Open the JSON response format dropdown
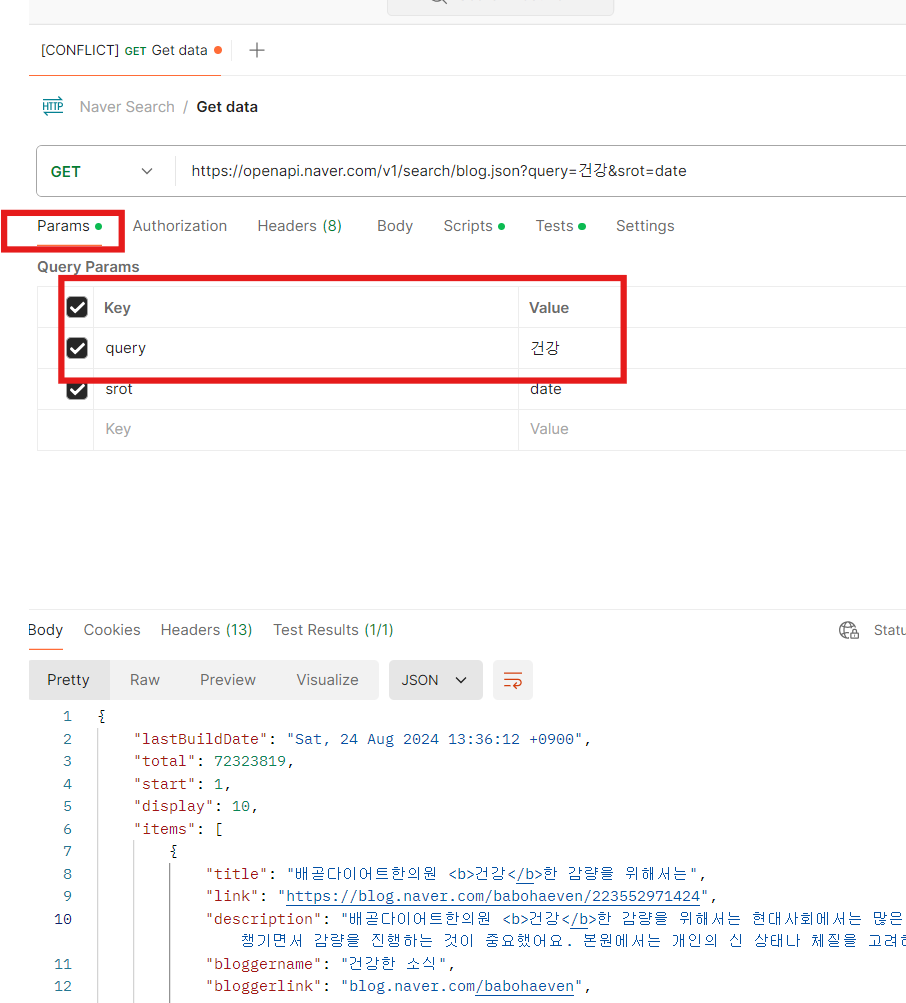The width and height of the screenshot is (906, 1003). [435, 680]
